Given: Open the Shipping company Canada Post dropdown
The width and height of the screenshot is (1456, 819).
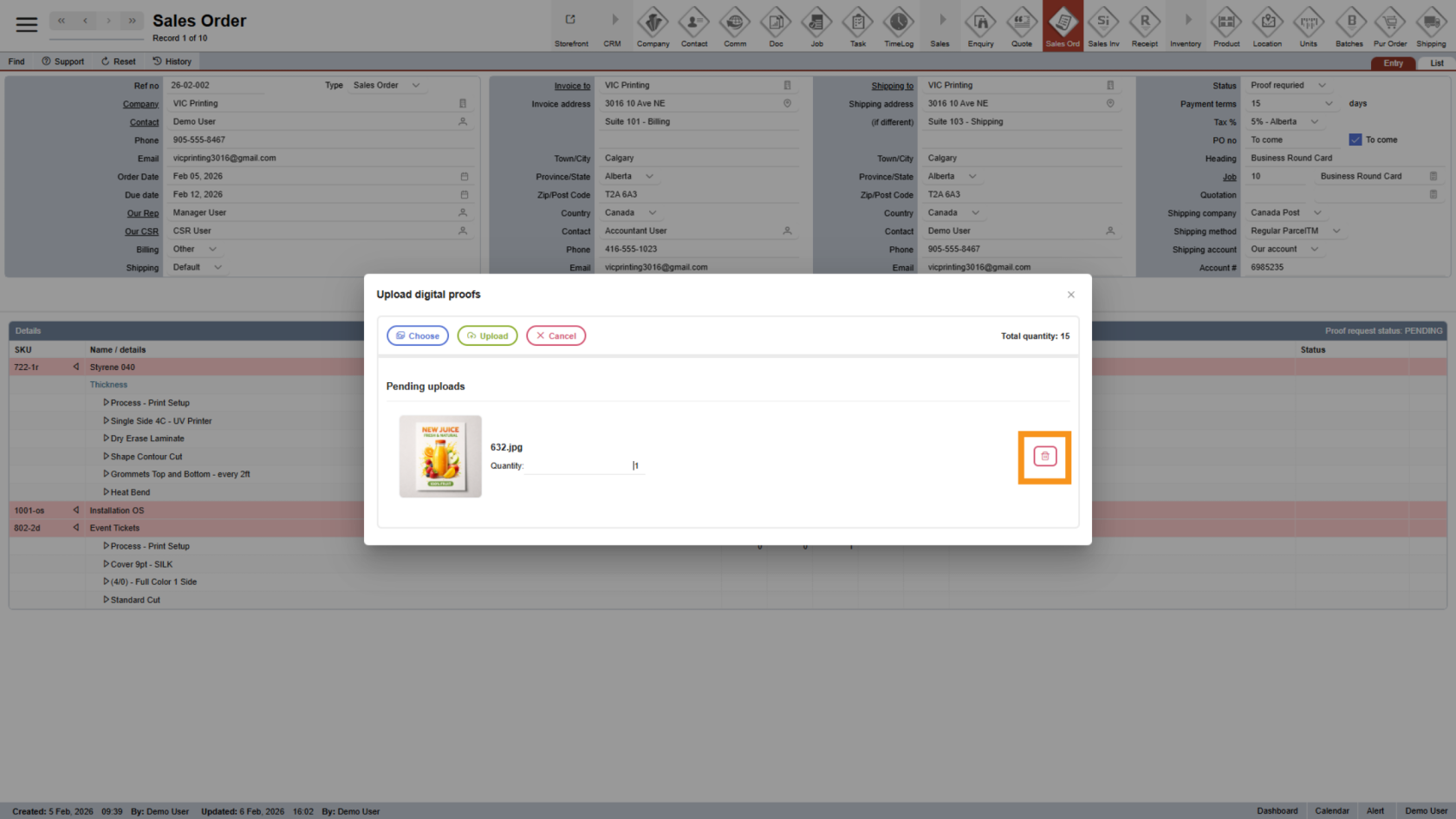Looking at the screenshot, I should [x=1317, y=212].
